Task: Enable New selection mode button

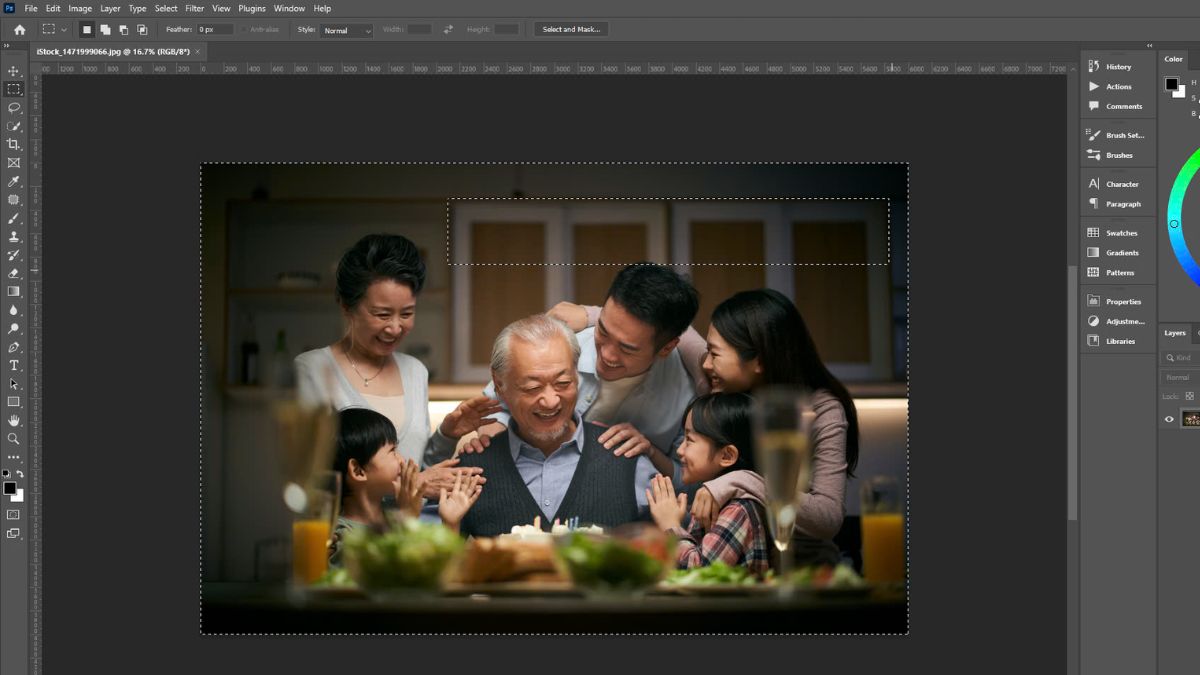Action: coord(87,30)
